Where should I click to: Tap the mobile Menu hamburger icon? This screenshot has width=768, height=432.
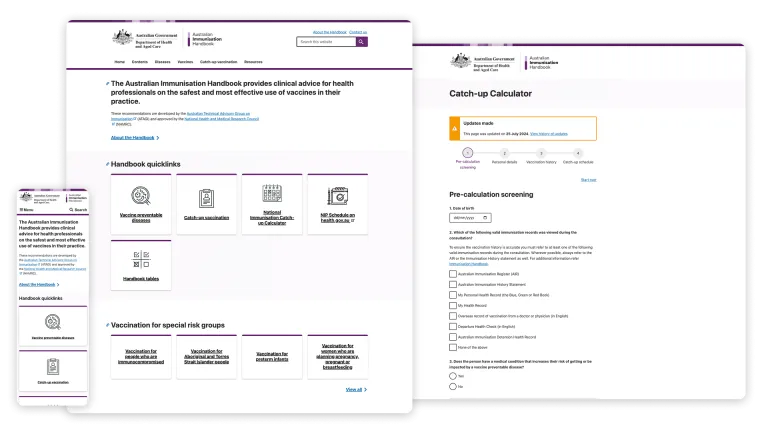[21, 210]
